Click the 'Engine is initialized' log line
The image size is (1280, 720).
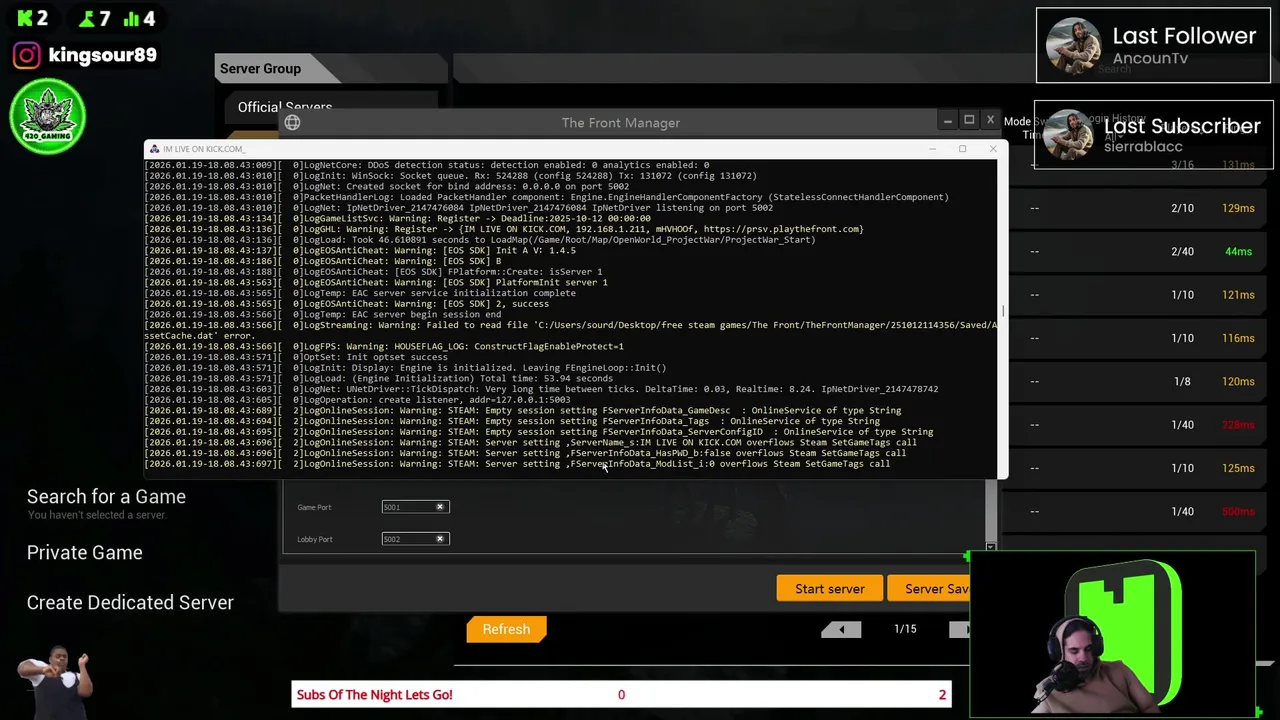[x=405, y=368]
